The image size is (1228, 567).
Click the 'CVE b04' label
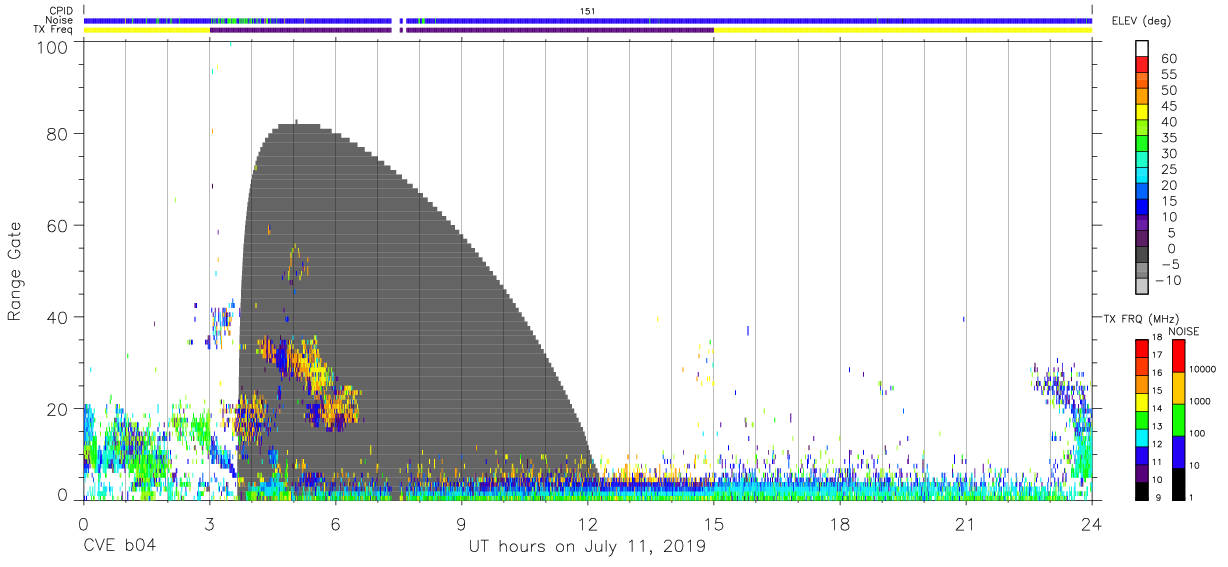119,547
